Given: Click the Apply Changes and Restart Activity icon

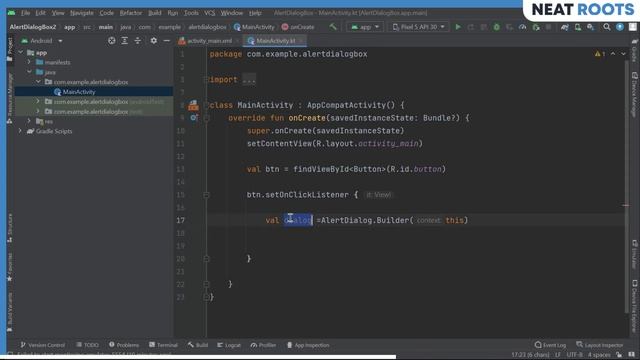Looking at the screenshot, I should point(471,27).
